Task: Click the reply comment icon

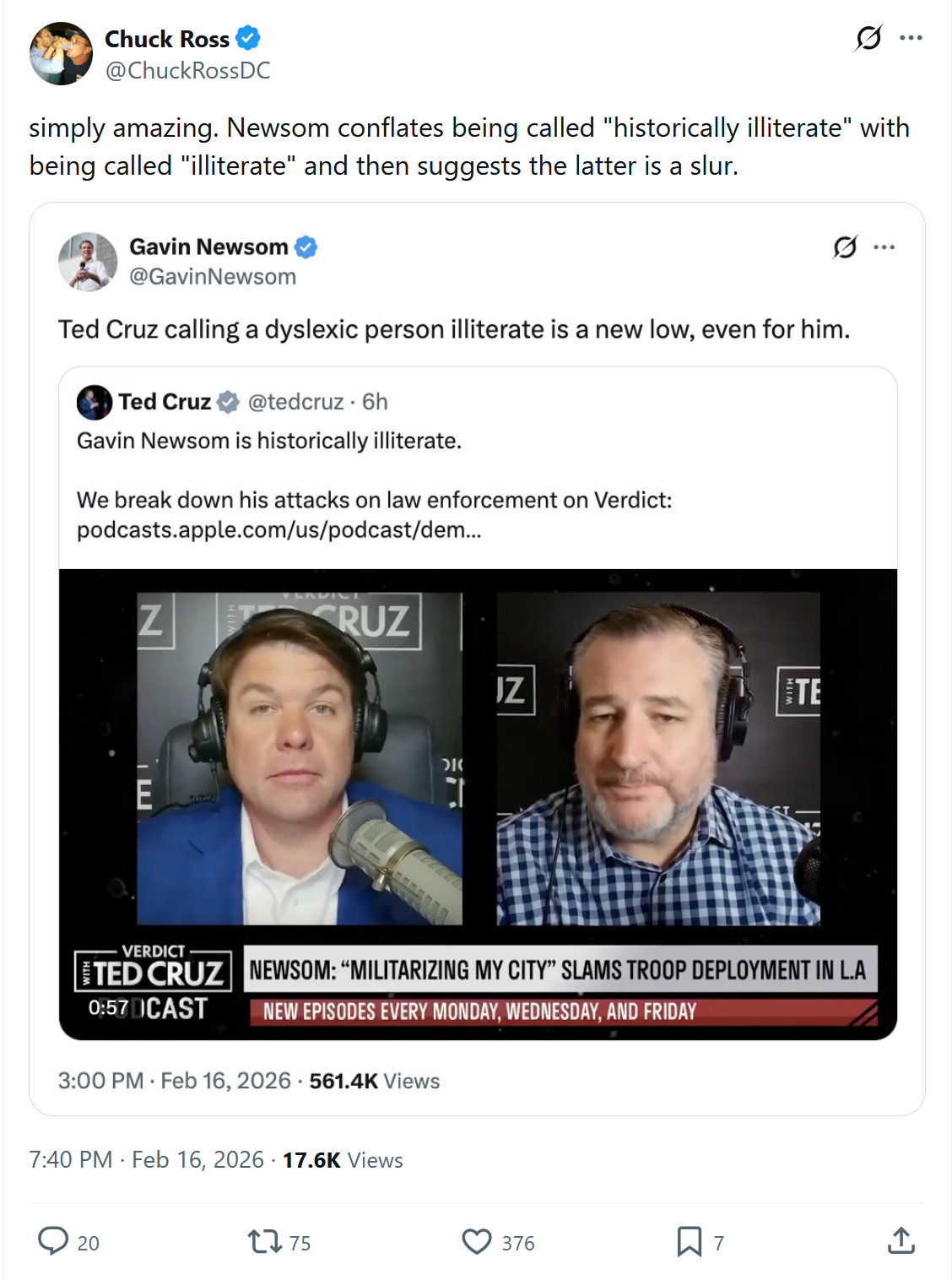Action: pyautogui.click(x=54, y=1241)
